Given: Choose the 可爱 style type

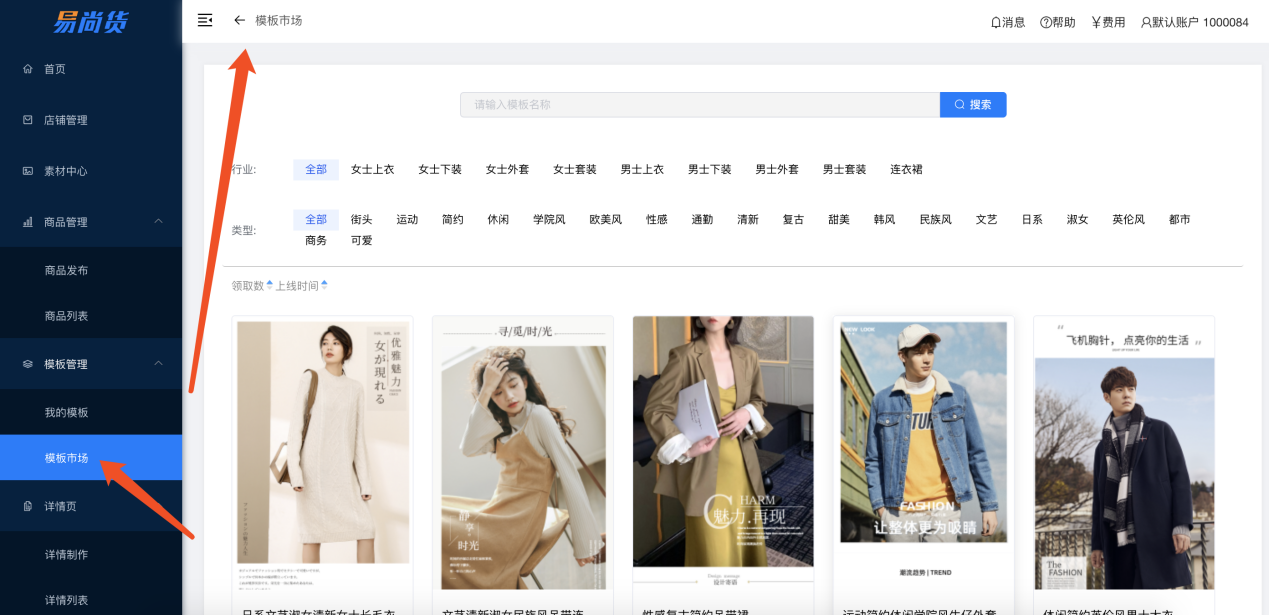Looking at the screenshot, I should click(x=361, y=241).
